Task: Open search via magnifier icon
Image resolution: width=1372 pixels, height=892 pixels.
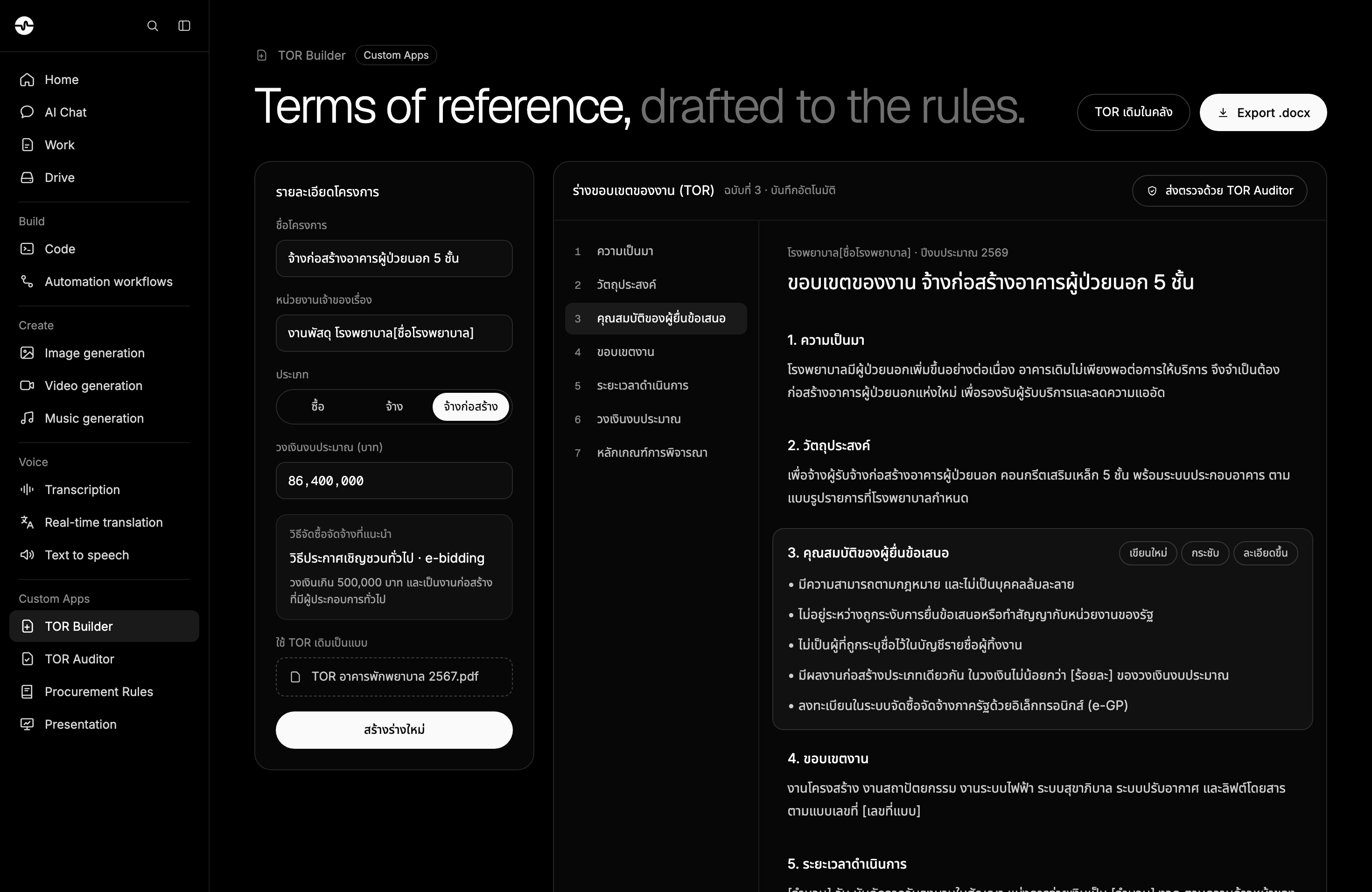Action: [x=152, y=25]
